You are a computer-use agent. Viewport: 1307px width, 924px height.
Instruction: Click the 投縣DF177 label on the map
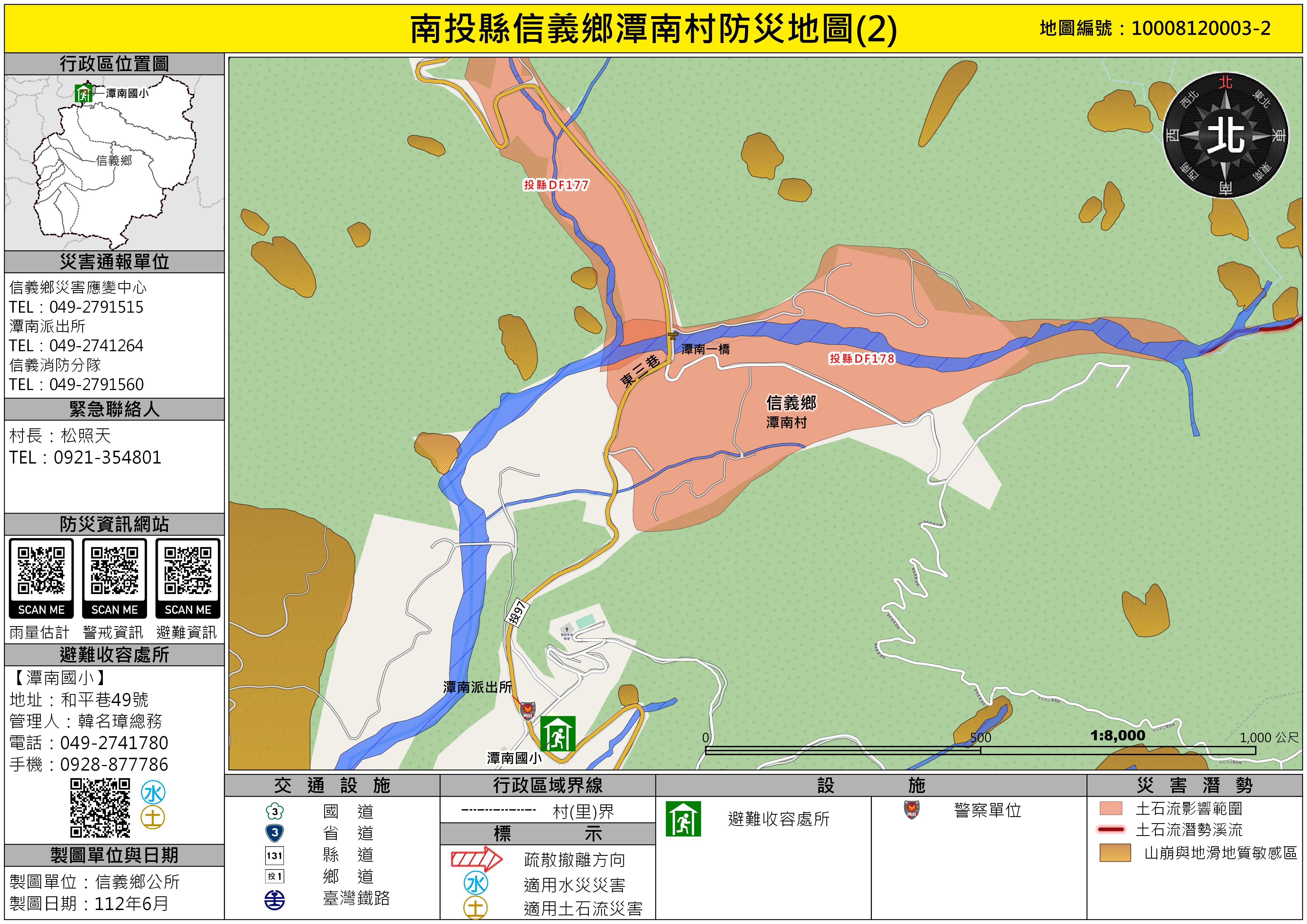point(556,184)
